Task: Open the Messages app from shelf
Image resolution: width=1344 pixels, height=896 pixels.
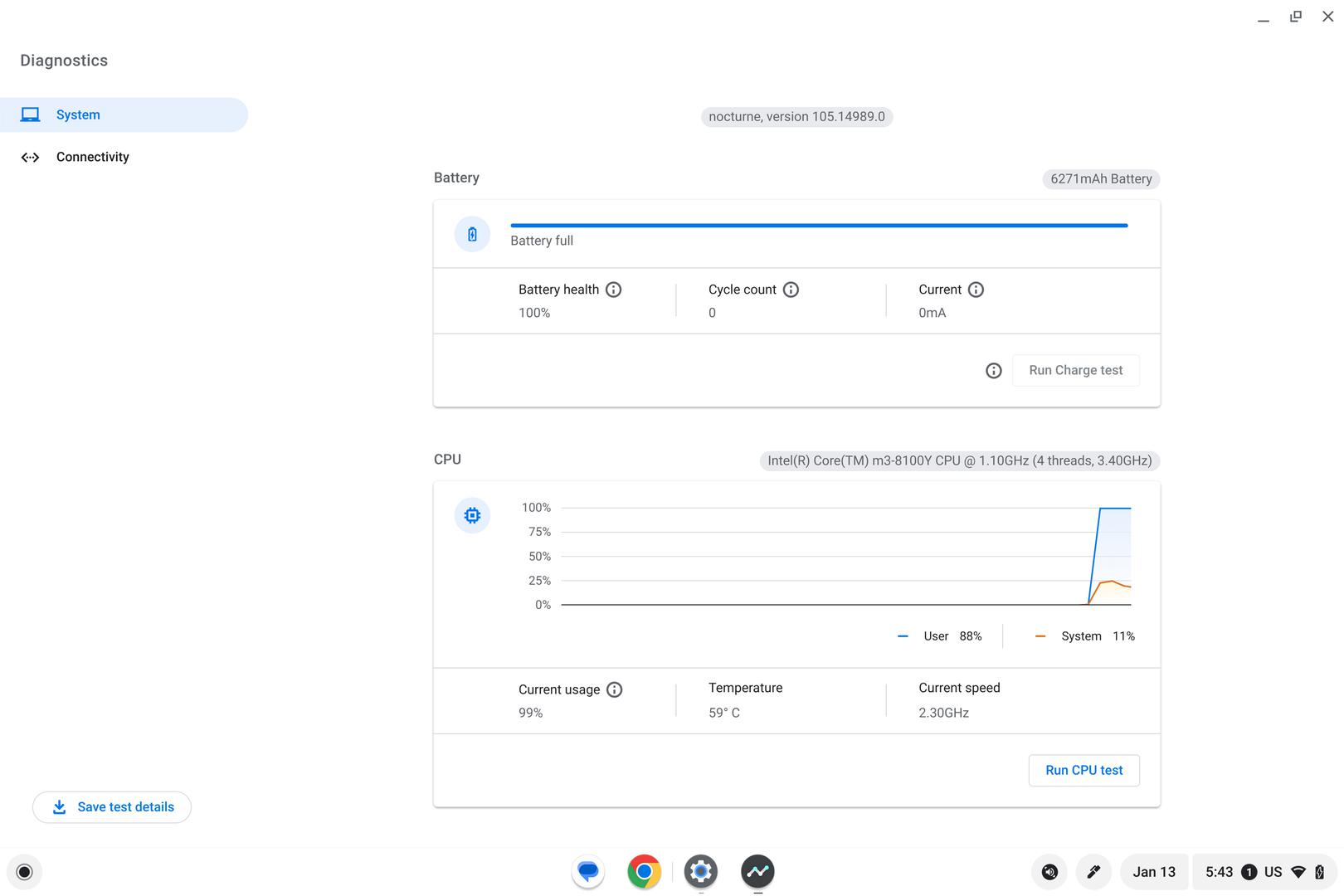Action: 588,872
